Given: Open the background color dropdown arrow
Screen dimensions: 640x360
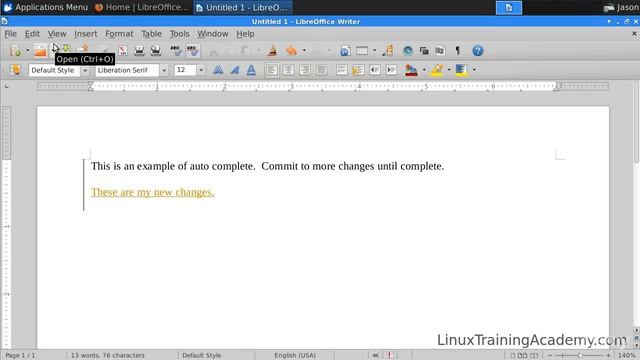Looking at the screenshot, I should (474, 70).
